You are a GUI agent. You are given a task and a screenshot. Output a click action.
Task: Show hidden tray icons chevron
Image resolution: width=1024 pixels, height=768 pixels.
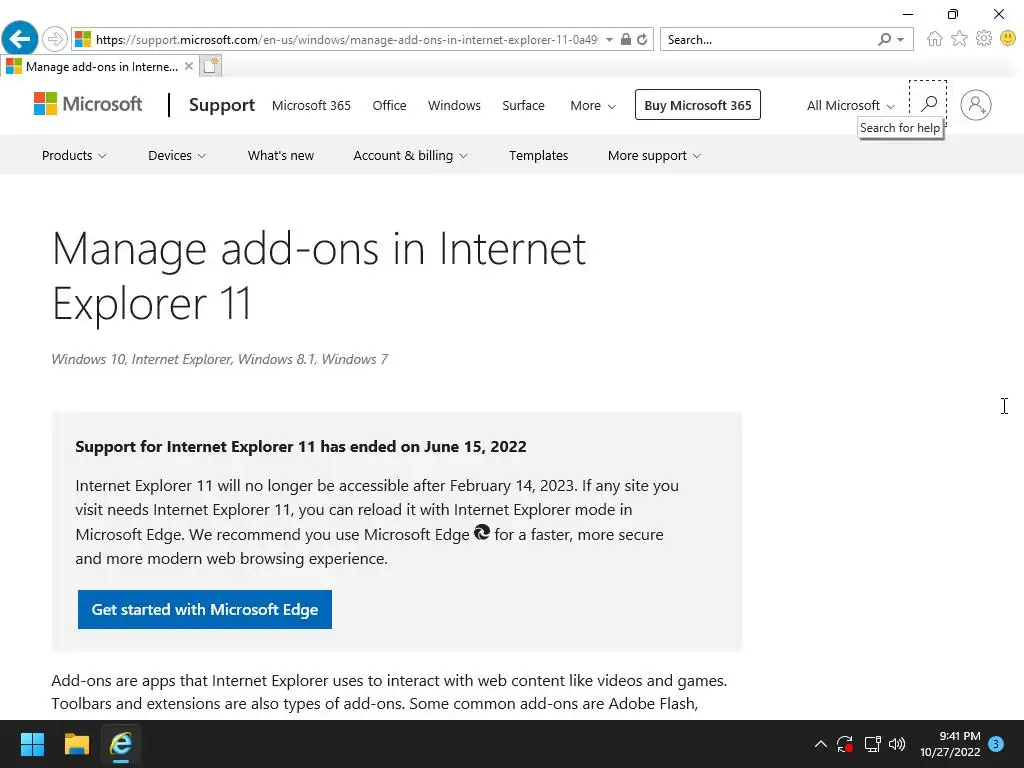click(821, 744)
